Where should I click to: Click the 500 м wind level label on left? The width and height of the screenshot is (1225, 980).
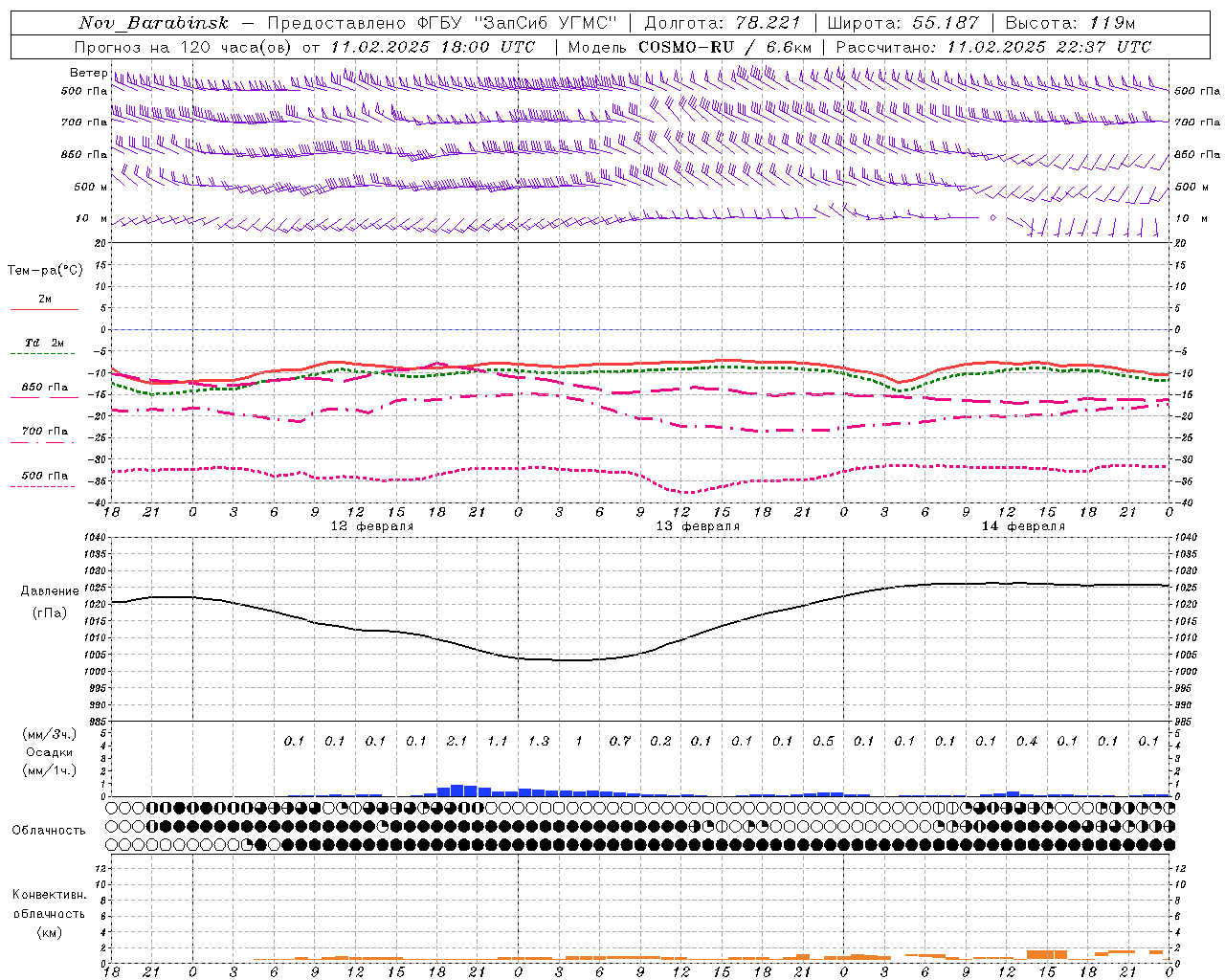point(91,187)
